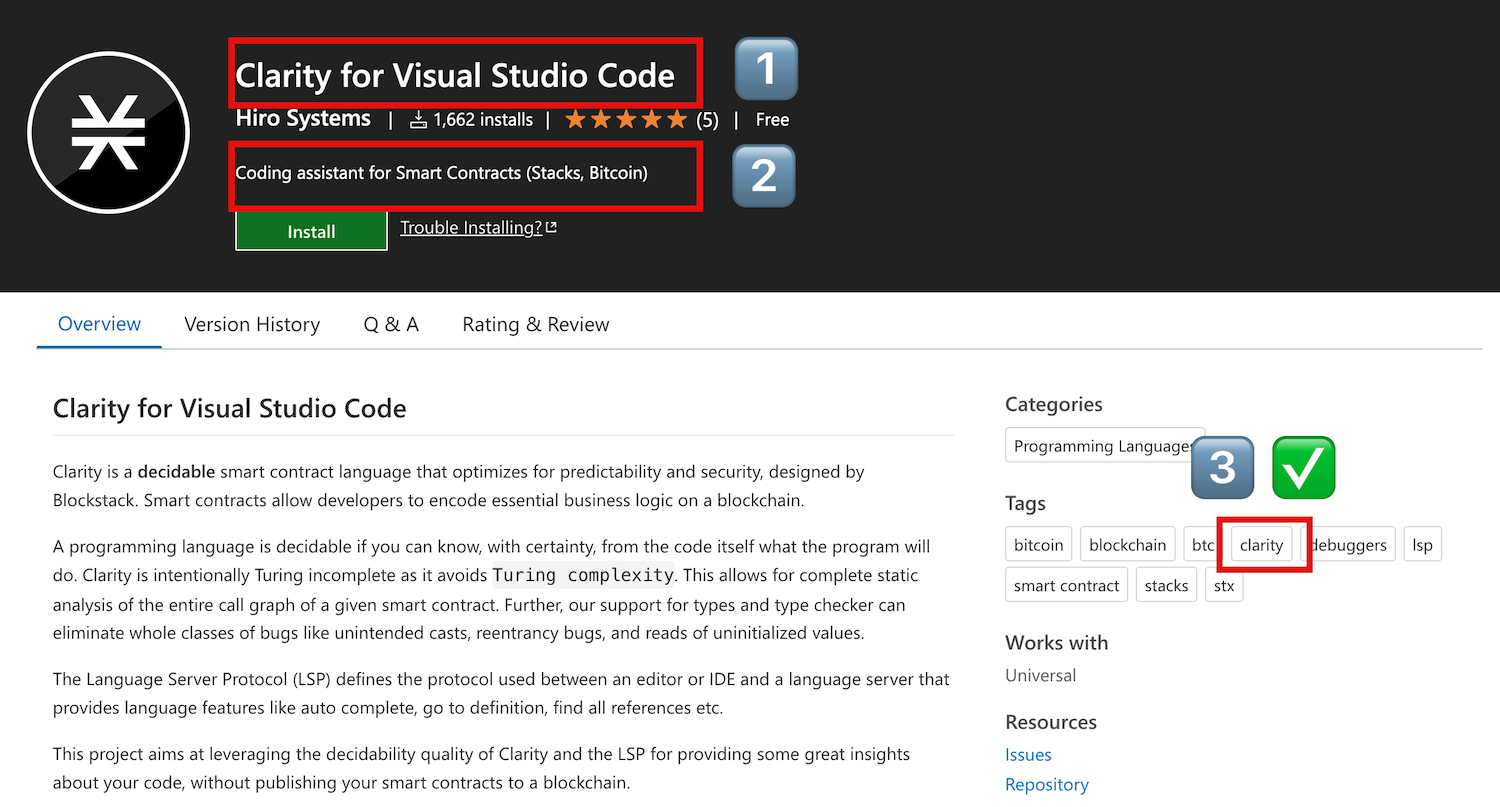Switch to the Version History tab
This screenshot has width=1500, height=807.
point(251,324)
